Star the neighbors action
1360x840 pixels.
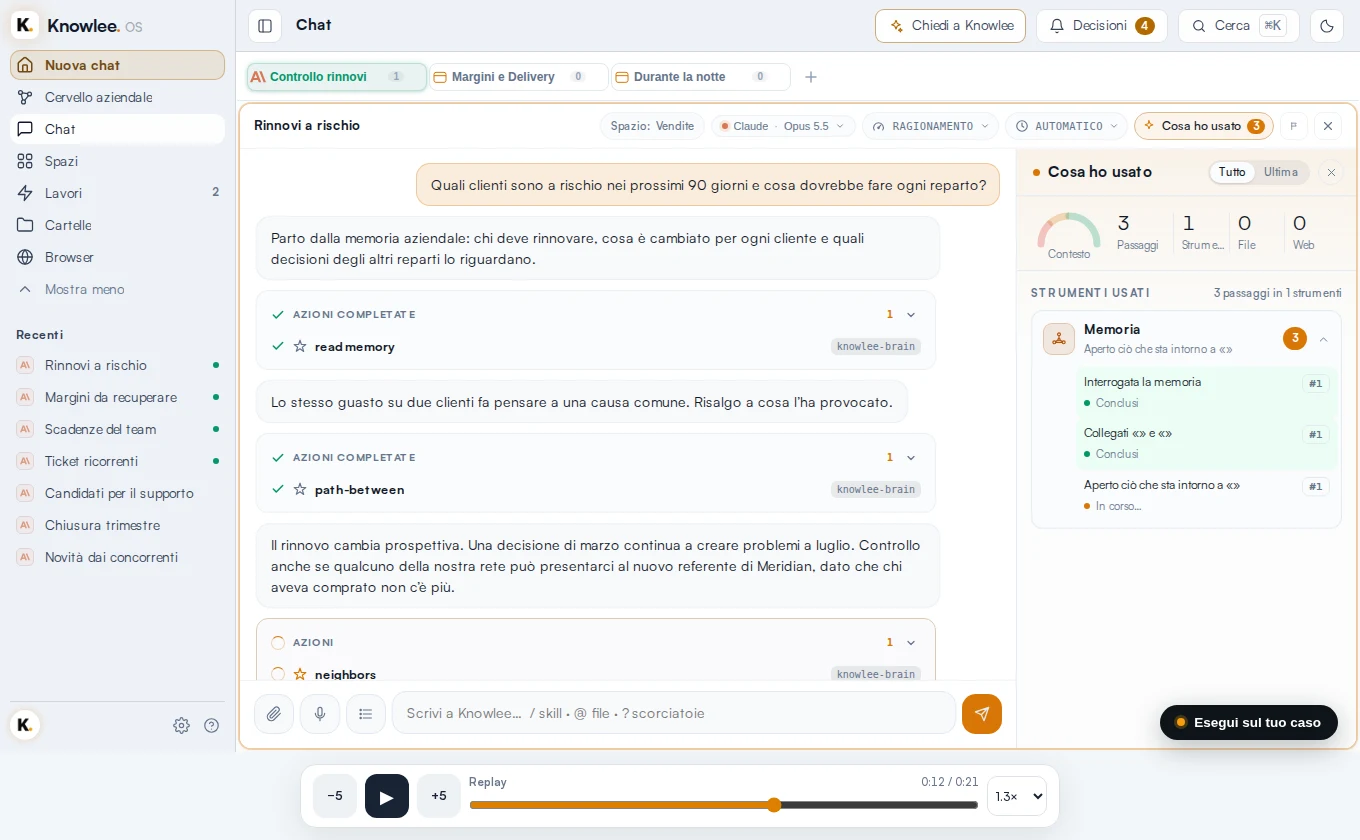[300, 674]
